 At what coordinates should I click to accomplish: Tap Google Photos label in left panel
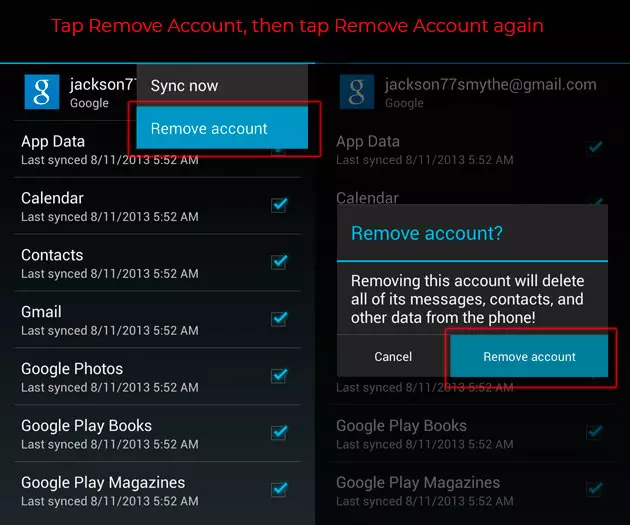click(x=72, y=369)
